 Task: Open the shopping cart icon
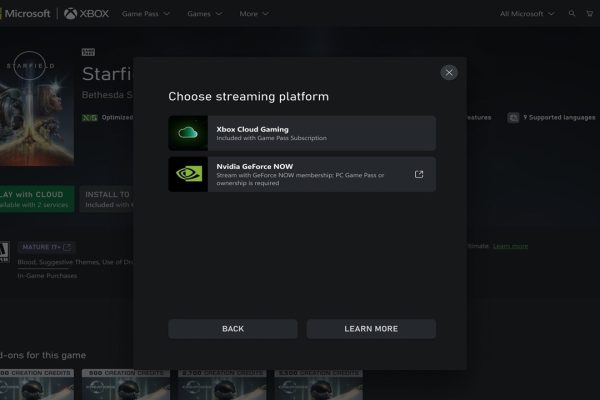pyautogui.click(x=590, y=13)
